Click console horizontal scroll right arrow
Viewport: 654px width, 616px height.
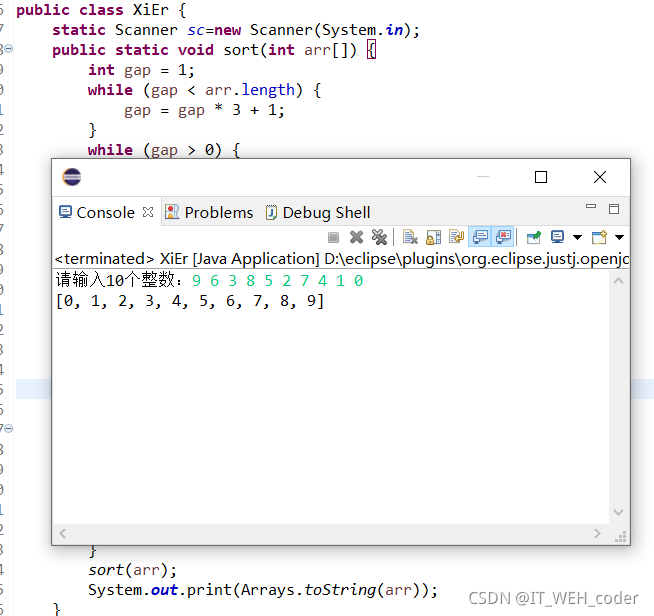(x=597, y=533)
